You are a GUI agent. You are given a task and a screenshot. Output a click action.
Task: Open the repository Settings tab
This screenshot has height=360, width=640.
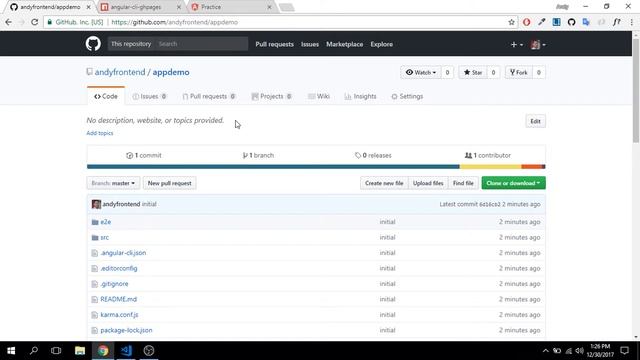click(407, 96)
